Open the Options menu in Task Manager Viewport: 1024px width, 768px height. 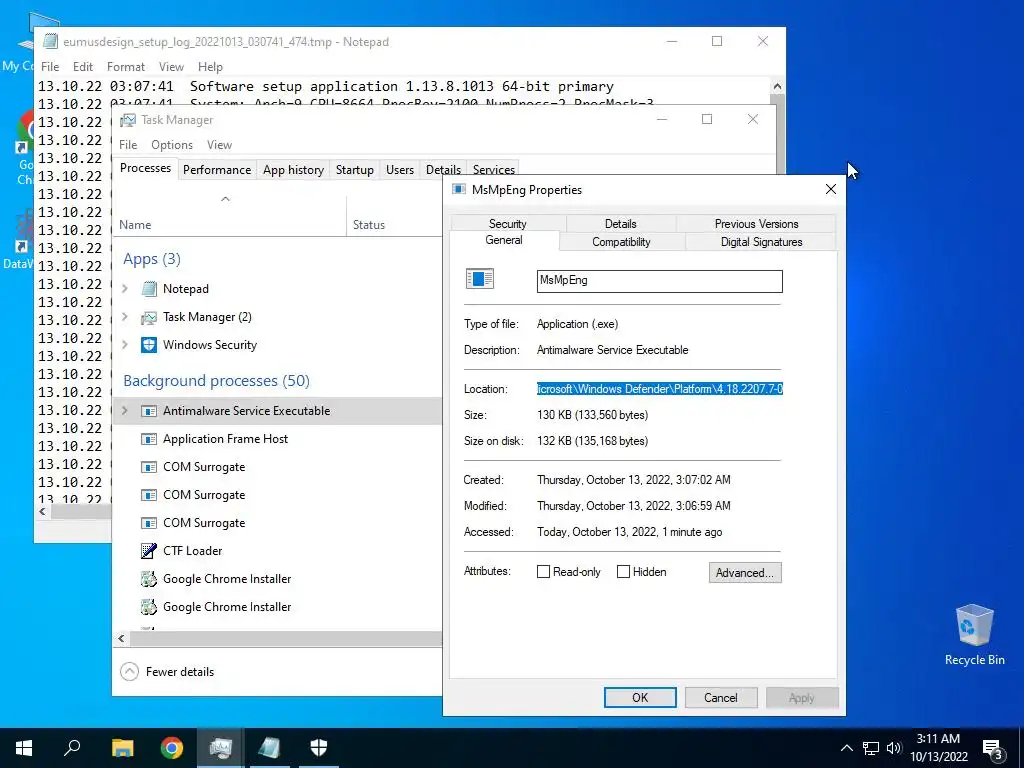172,145
